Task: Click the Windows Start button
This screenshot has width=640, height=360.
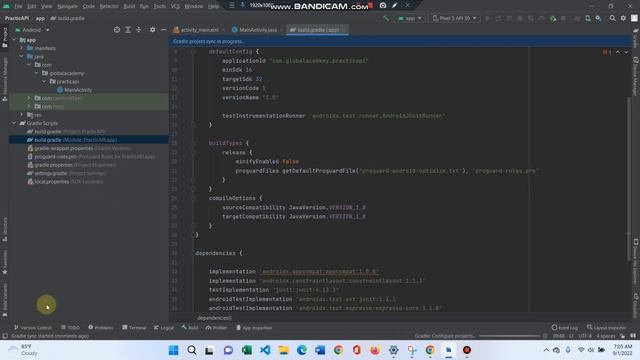Action: pos(173,350)
